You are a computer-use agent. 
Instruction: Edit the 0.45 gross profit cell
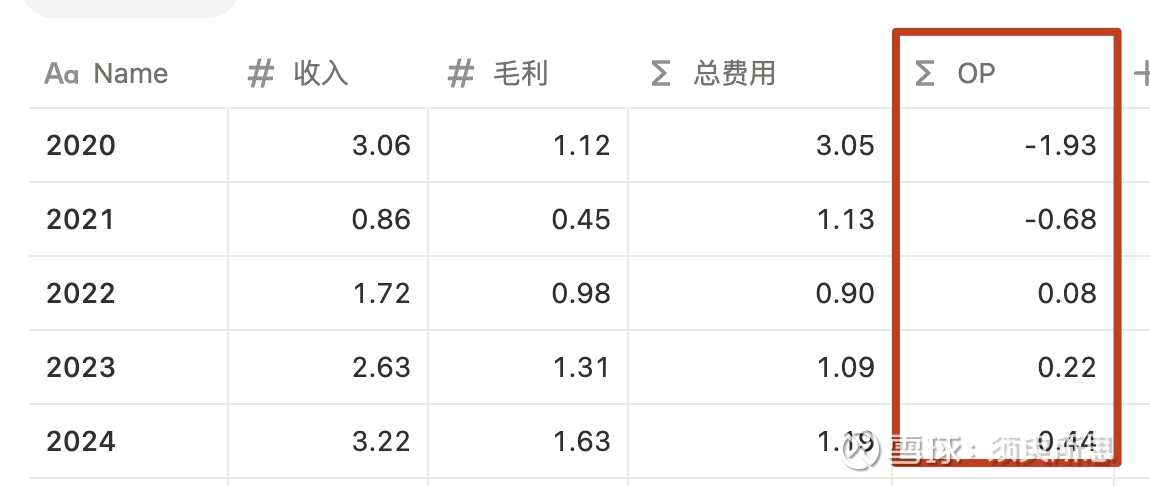click(x=528, y=219)
